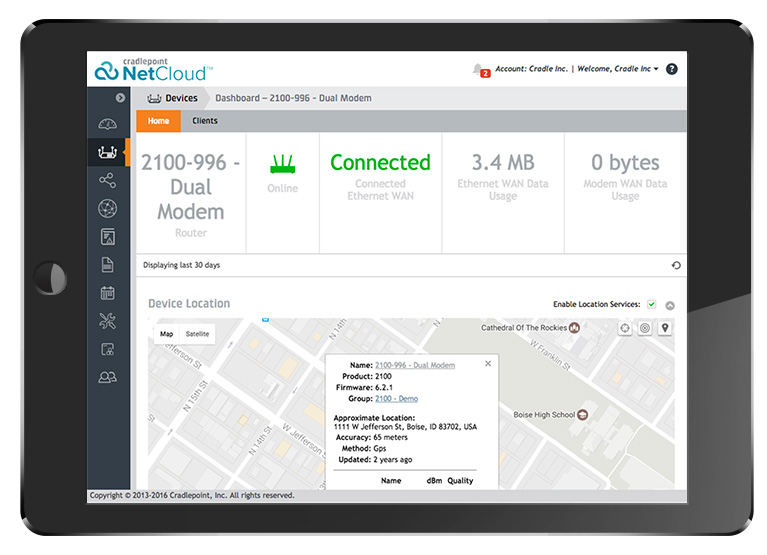Switch to the Clients tab
Image resolution: width=767 pixels, height=555 pixels.
tap(204, 121)
